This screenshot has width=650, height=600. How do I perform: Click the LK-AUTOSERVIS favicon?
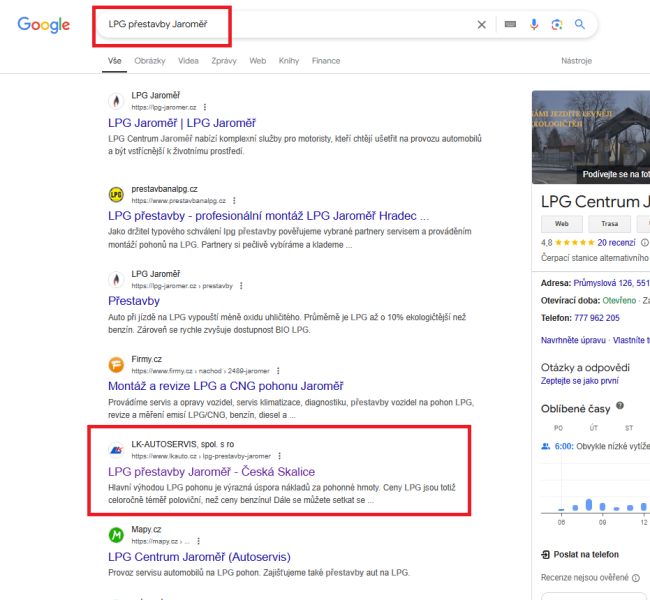116,450
